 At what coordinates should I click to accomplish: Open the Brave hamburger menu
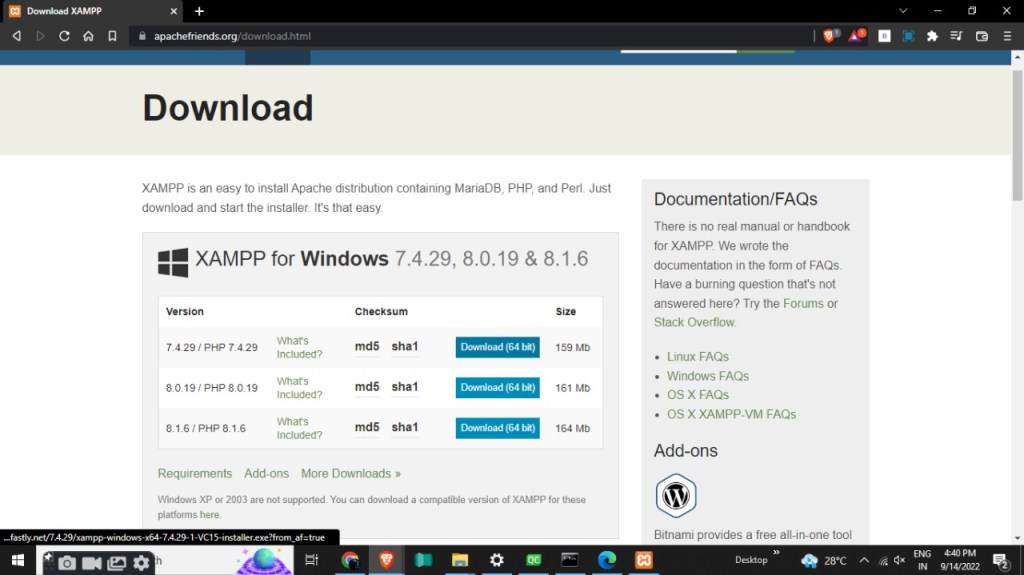(x=1006, y=36)
